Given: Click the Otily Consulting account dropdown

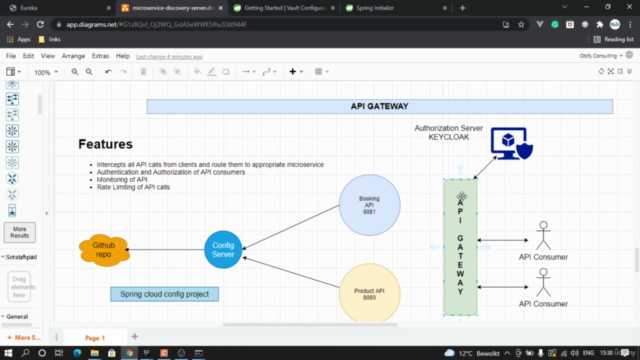Looking at the screenshot, I should 601,56.
